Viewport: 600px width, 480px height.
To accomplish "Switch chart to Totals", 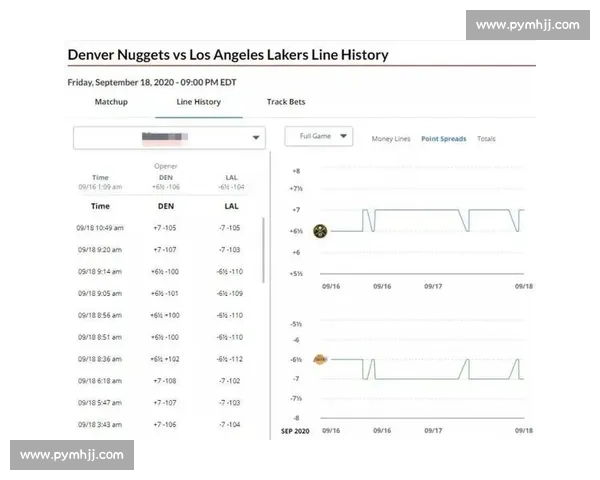I will click(x=486, y=139).
